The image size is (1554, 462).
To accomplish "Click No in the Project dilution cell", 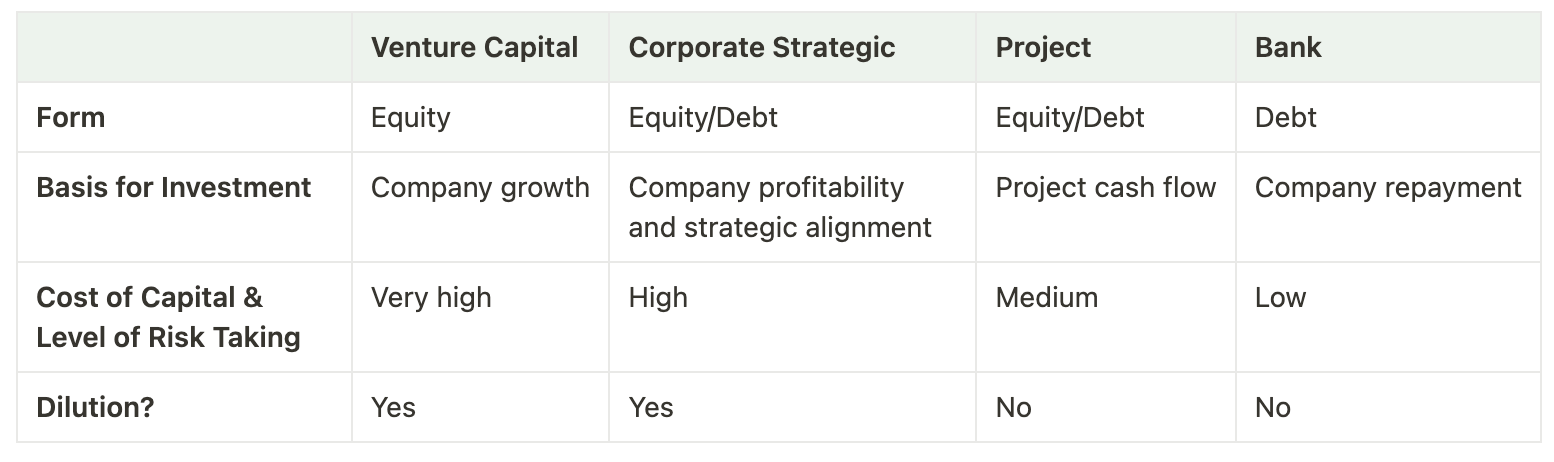I will [x=1013, y=407].
